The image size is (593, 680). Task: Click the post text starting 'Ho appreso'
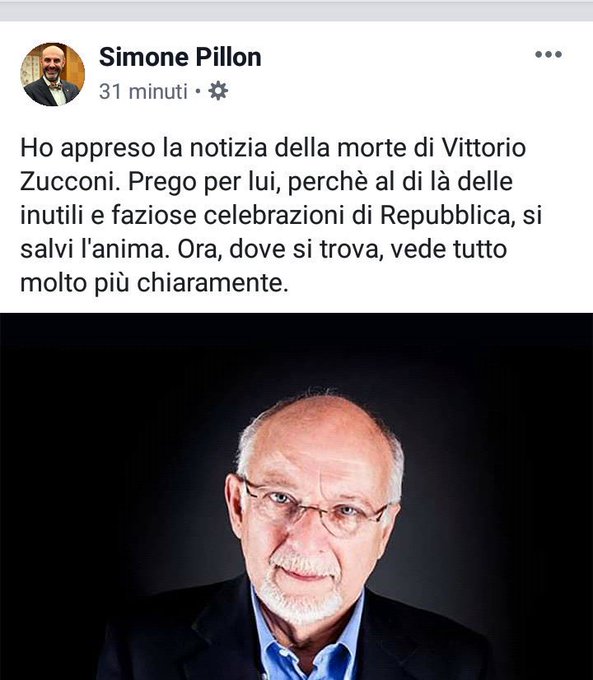coord(282,215)
